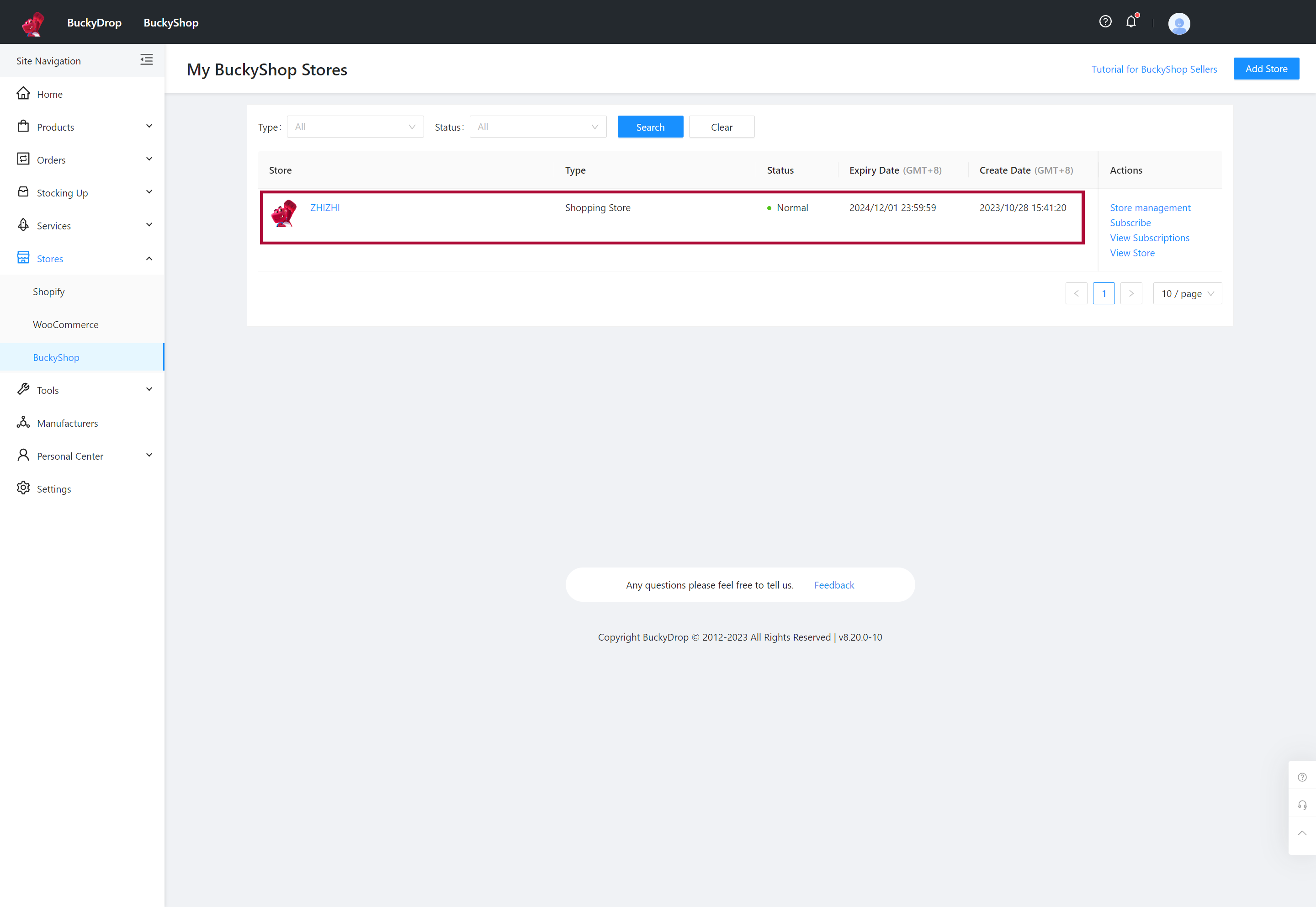The width and height of the screenshot is (1316, 907).
Task: Click the Services navigation icon
Action: 24,225
